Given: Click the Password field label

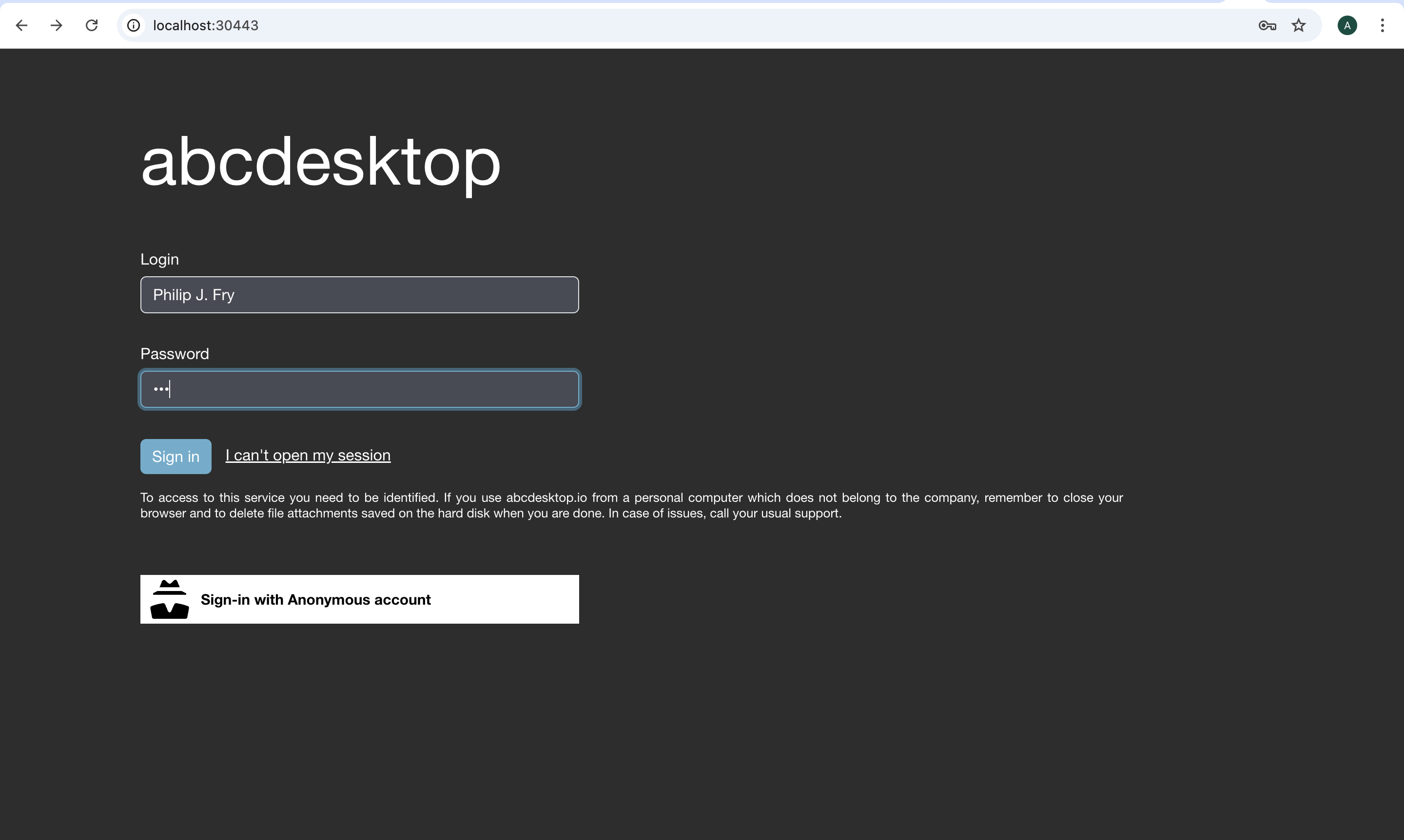Looking at the screenshot, I should tap(175, 354).
